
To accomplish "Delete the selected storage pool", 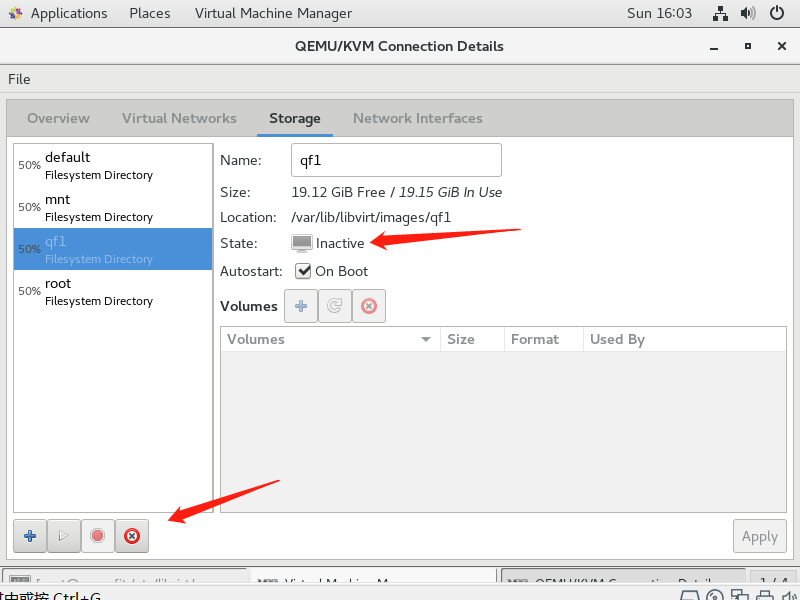I will (132, 536).
